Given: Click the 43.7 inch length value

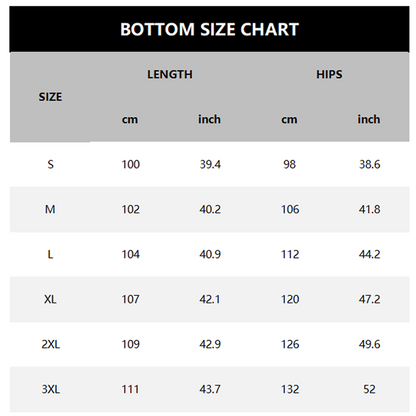Looking at the screenshot, I should [210, 389].
